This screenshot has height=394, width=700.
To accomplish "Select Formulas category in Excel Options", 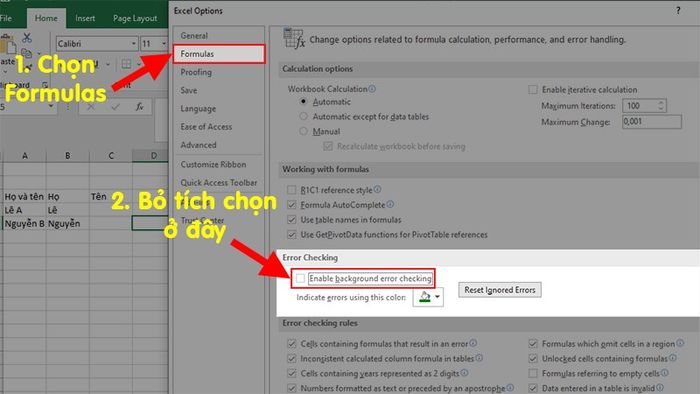I will tap(219, 54).
